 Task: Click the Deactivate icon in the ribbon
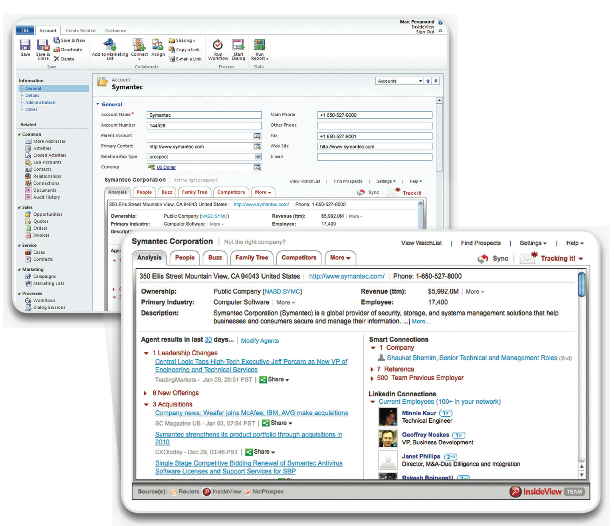point(57,50)
